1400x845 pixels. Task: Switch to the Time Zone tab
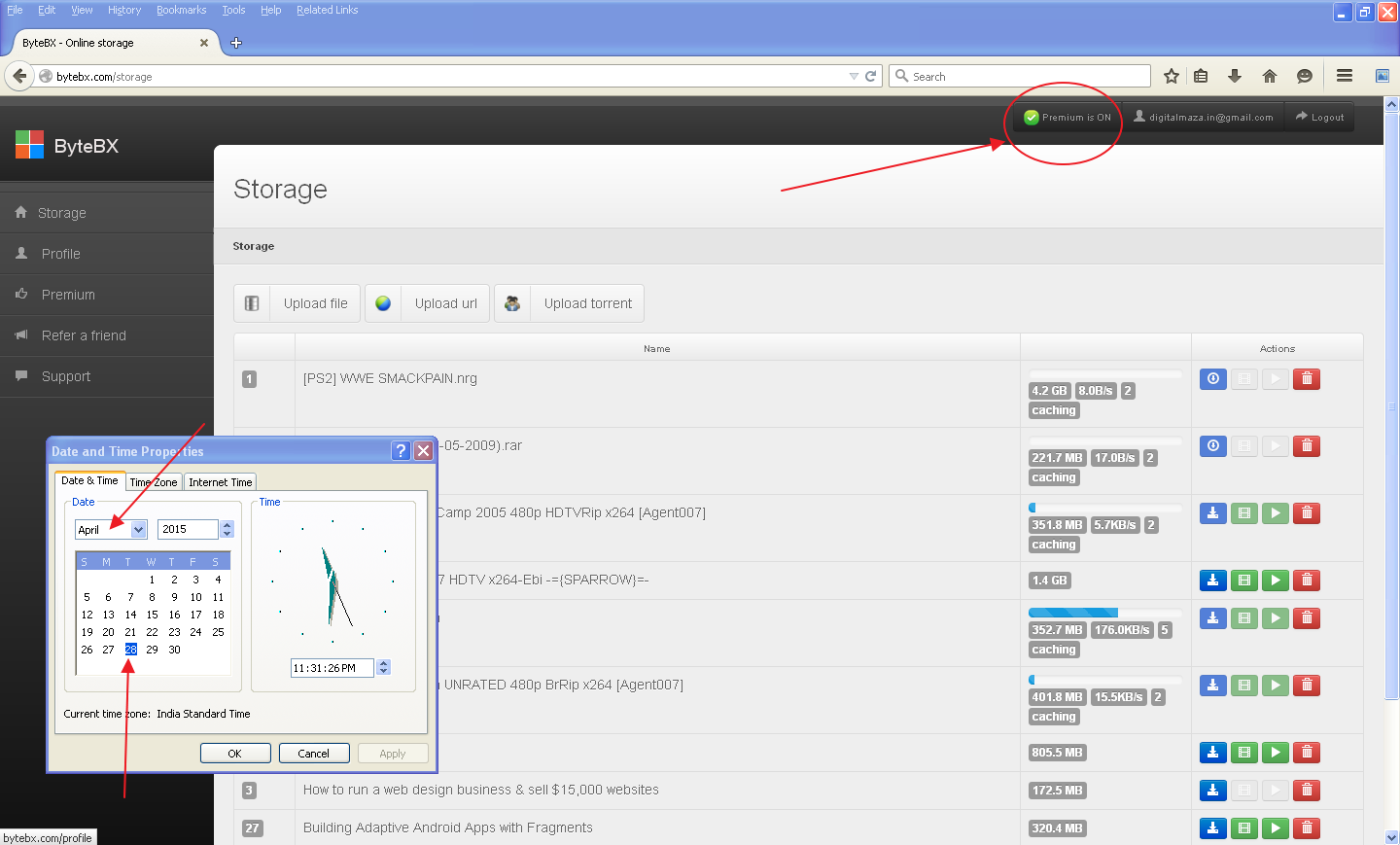click(154, 482)
